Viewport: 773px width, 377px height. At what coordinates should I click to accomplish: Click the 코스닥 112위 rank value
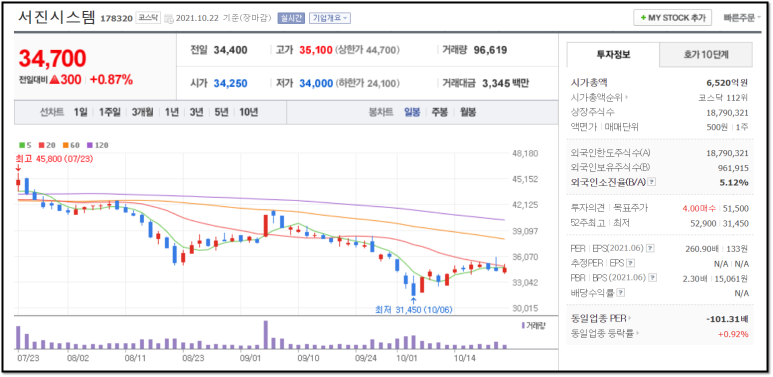pos(724,98)
